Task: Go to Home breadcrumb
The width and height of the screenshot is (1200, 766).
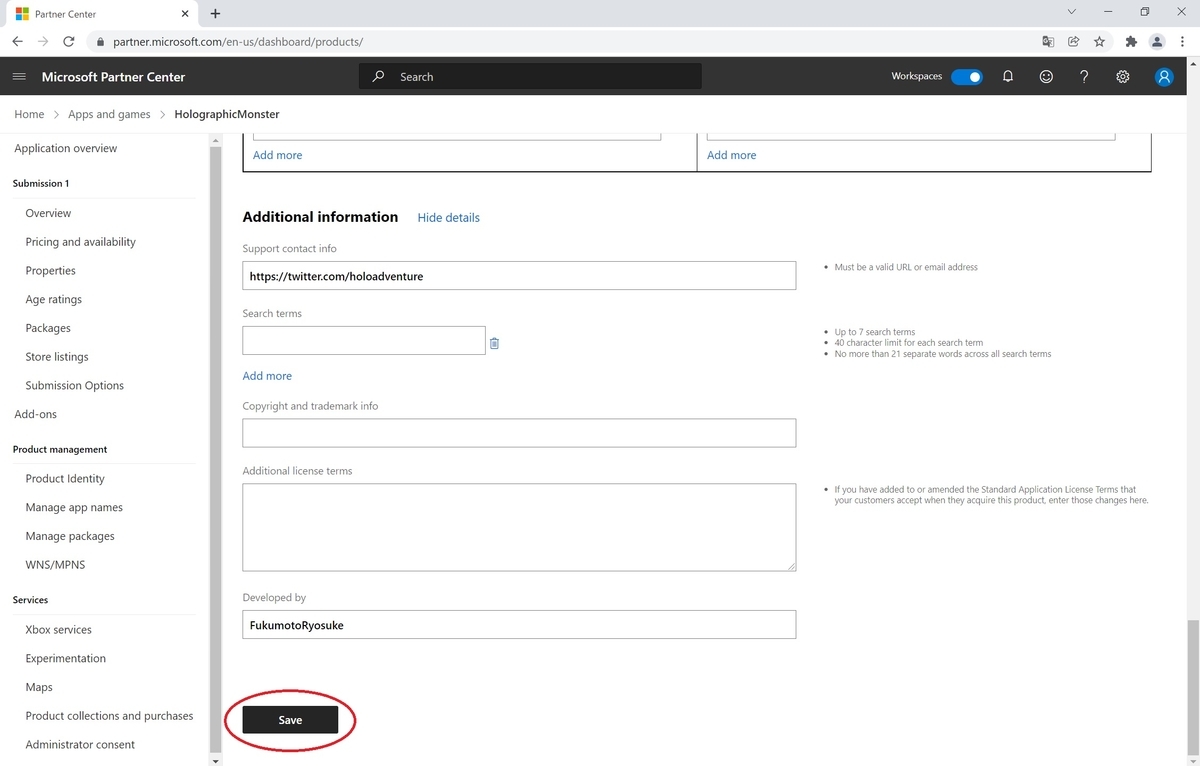Action: pos(29,114)
